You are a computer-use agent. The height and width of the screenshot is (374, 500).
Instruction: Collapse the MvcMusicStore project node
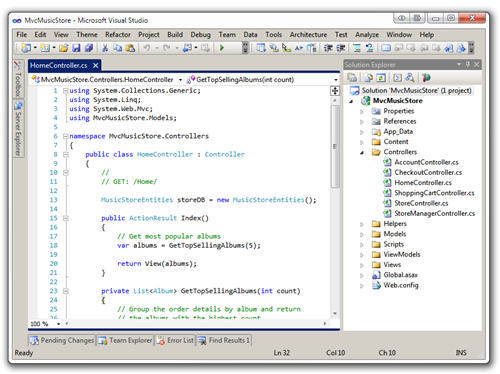point(351,101)
